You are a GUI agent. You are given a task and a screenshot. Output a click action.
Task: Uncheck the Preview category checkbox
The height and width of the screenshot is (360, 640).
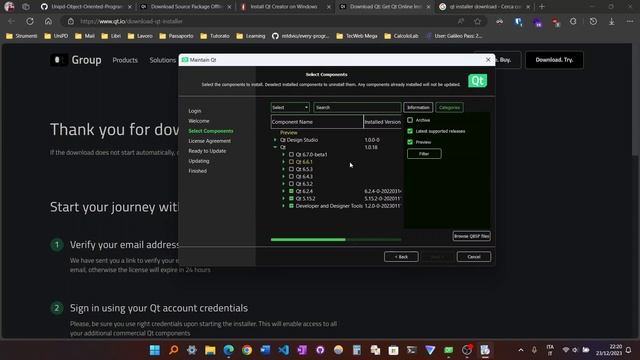coord(410,142)
